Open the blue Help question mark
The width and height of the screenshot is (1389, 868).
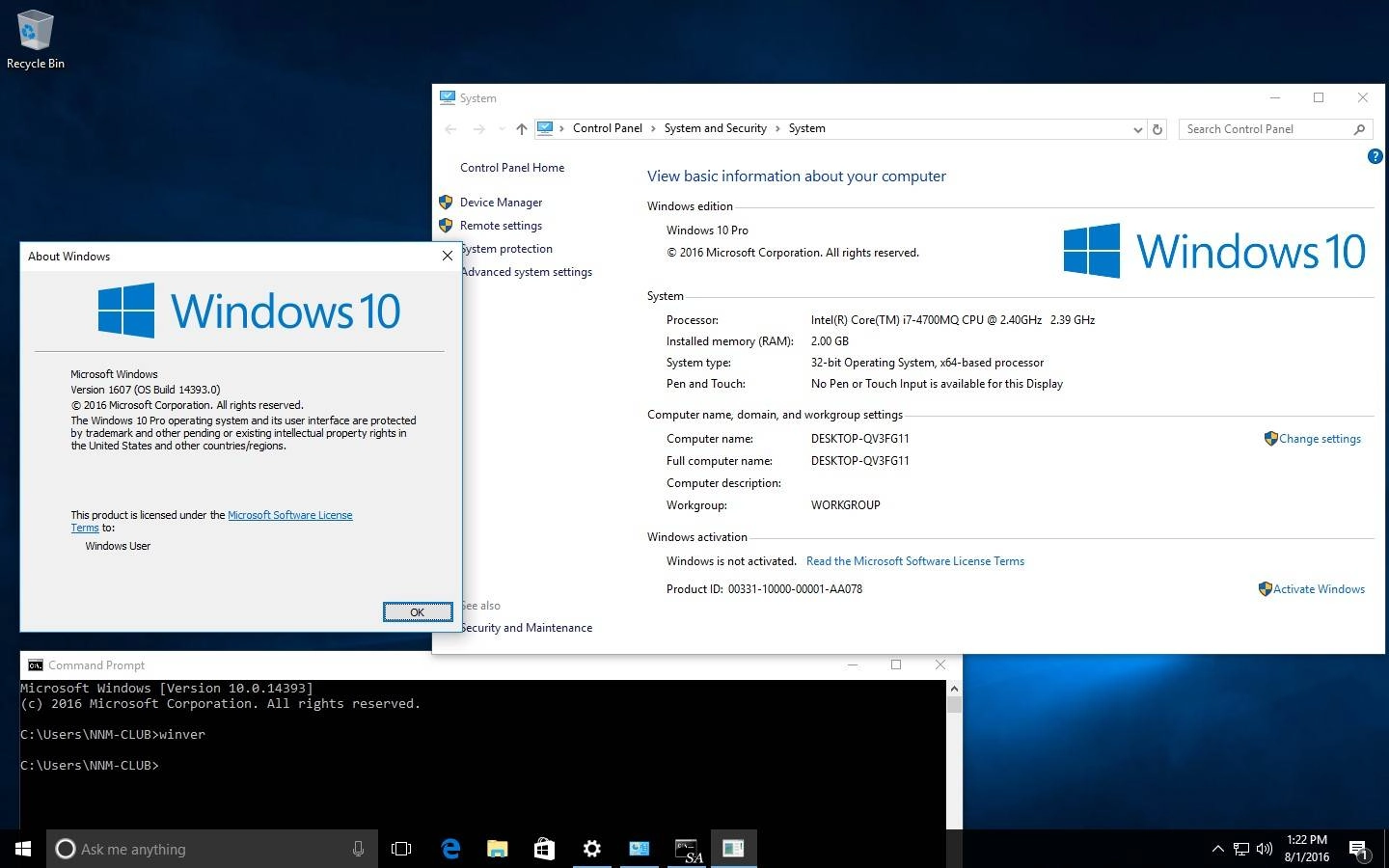[x=1375, y=156]
